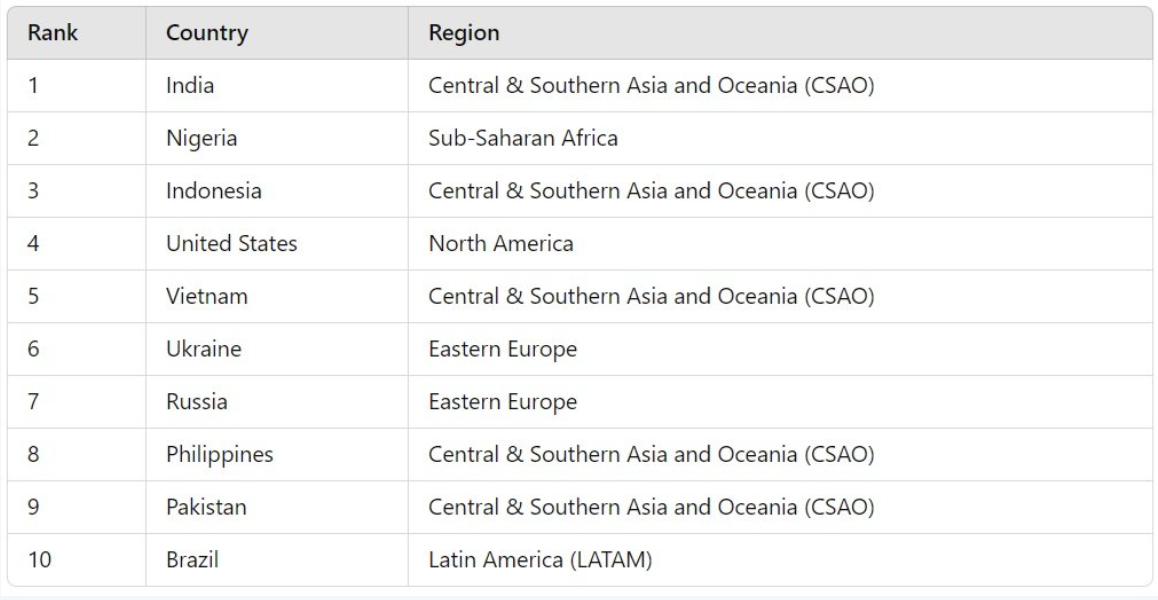Select the Nigeria country cell
Viewport: 1158px width, 600px height.
[202, 139]
